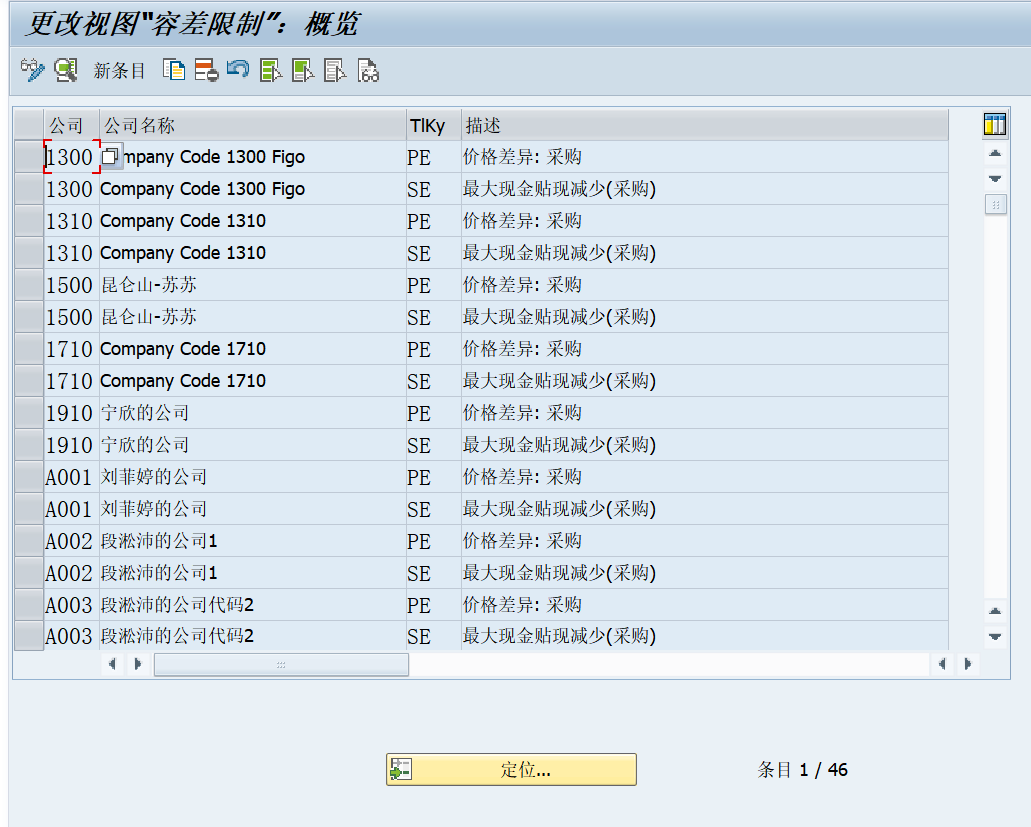Click table select-all corner header cell
This screenshot has height=827, width=1031.
(x=29, y=125)
